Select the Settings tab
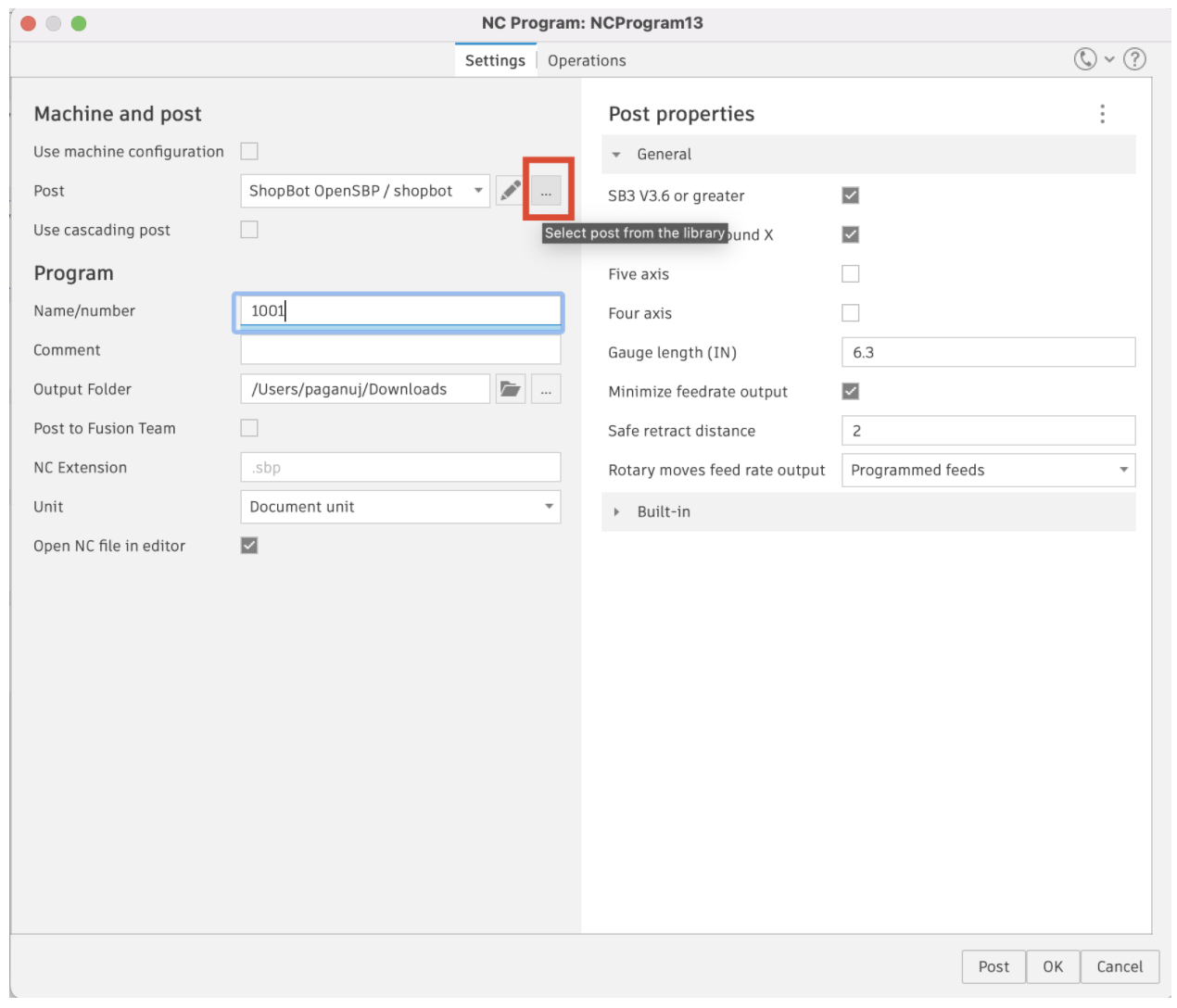This screenshot has width=1177, height=1008. click(x=495, y=60)
